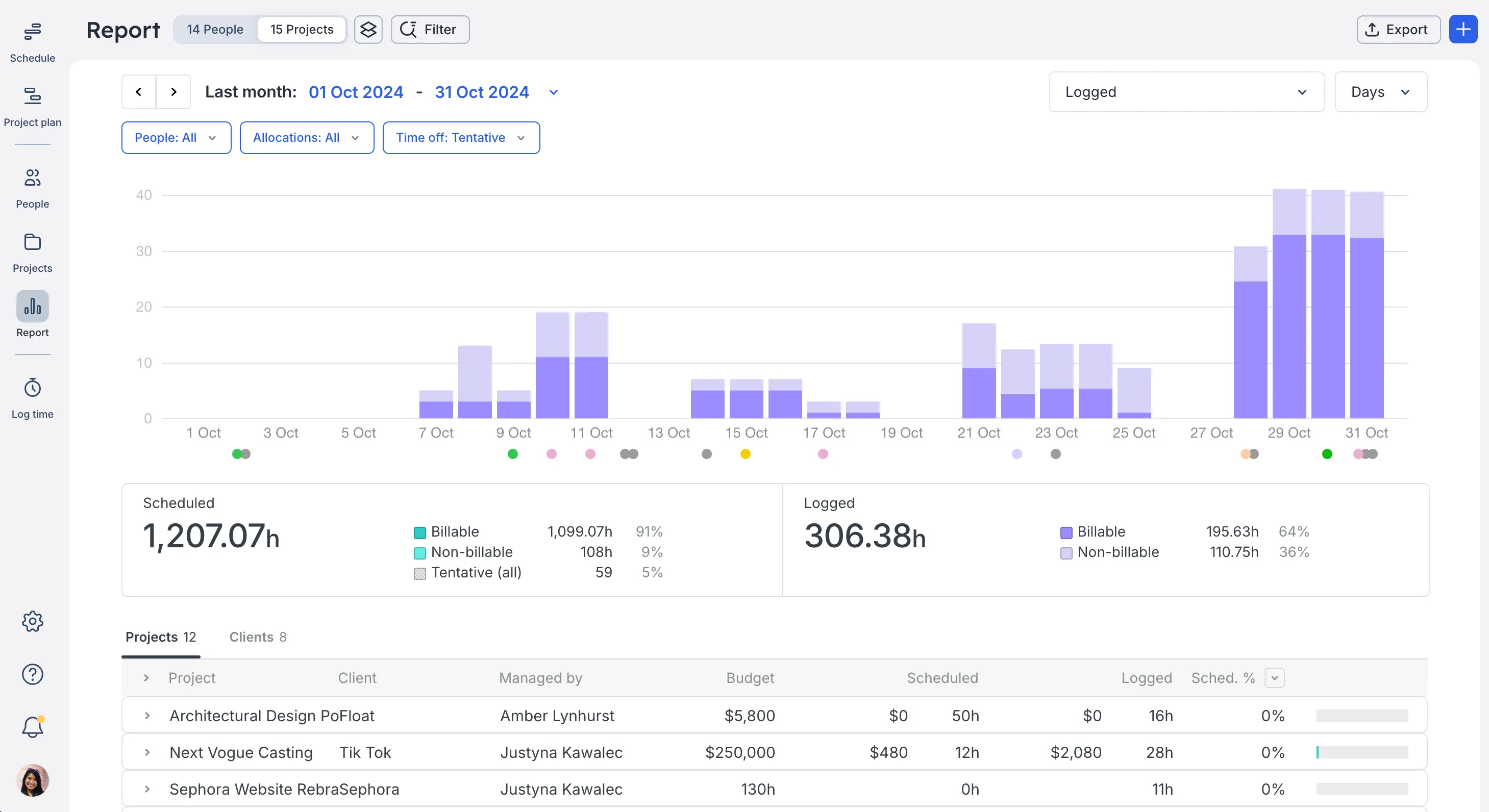The width and height of the screenshot is (1489, 812).
Task: Edit the end date 31 Oct 2024
Action: (x=482, y=92)
